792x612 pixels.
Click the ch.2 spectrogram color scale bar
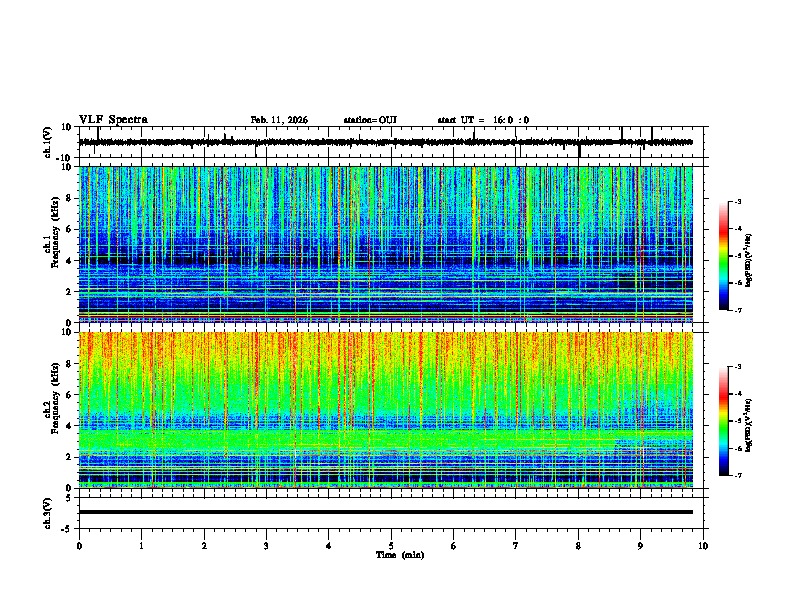tap(723, 421)
